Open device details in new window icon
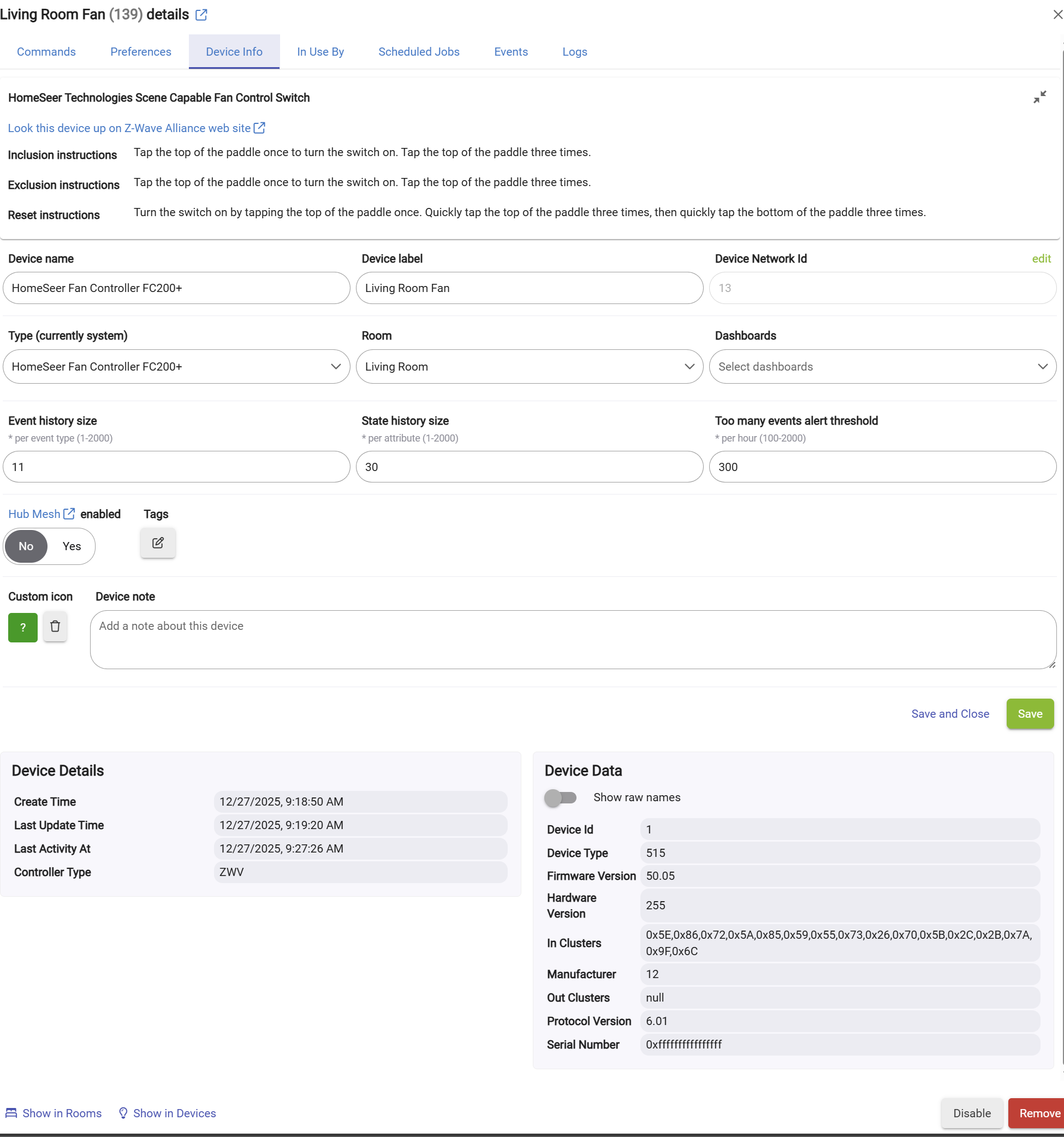Image resolution: width=1064 pixels, height=1138 pixels. point(201,15)
